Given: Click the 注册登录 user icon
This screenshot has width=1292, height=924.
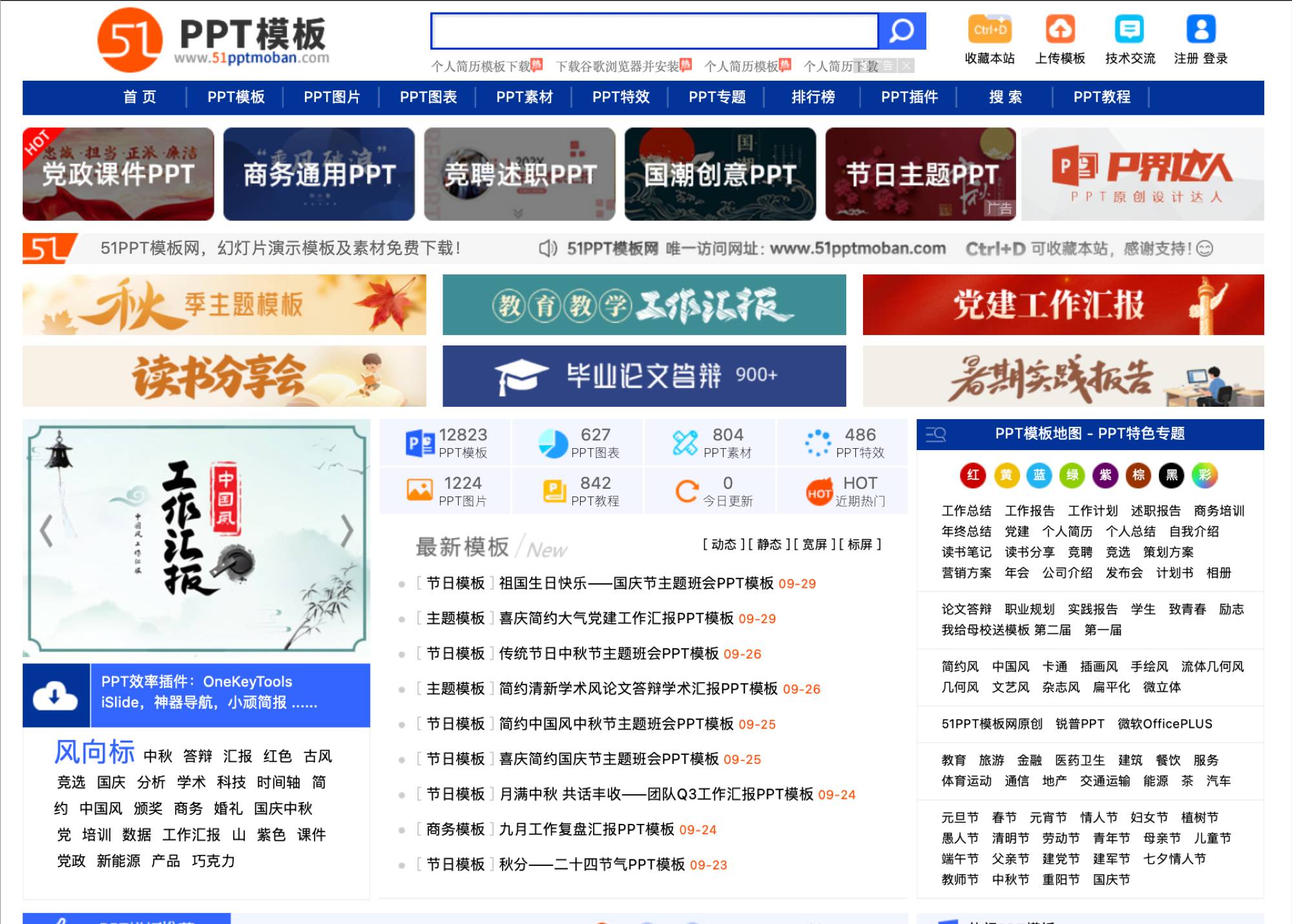Looking at the screenshot, I should tap(1201, 27).
